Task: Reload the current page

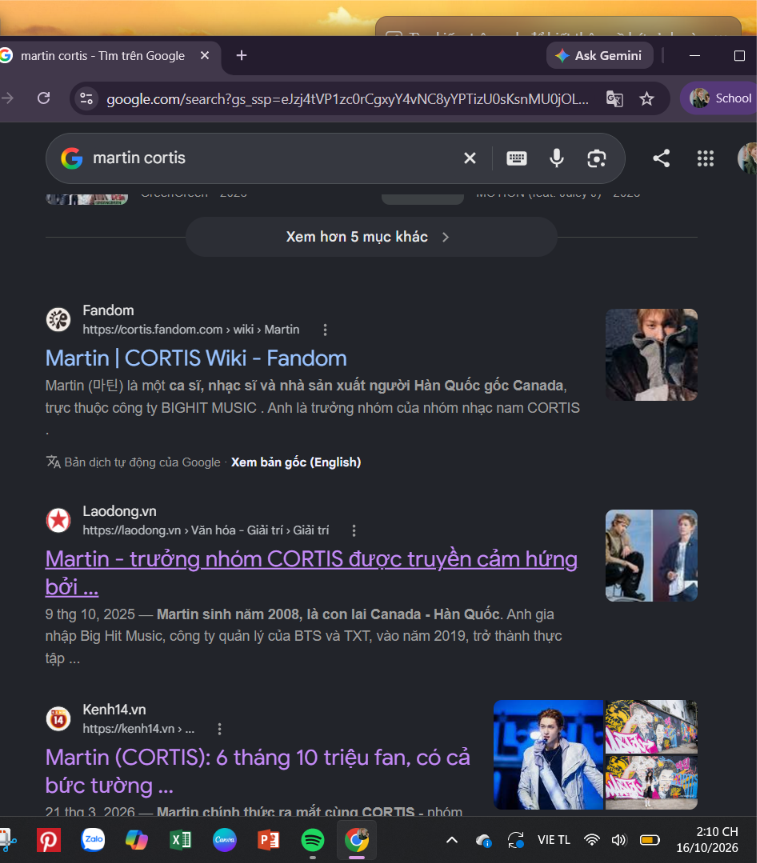Action: point(43,99)
